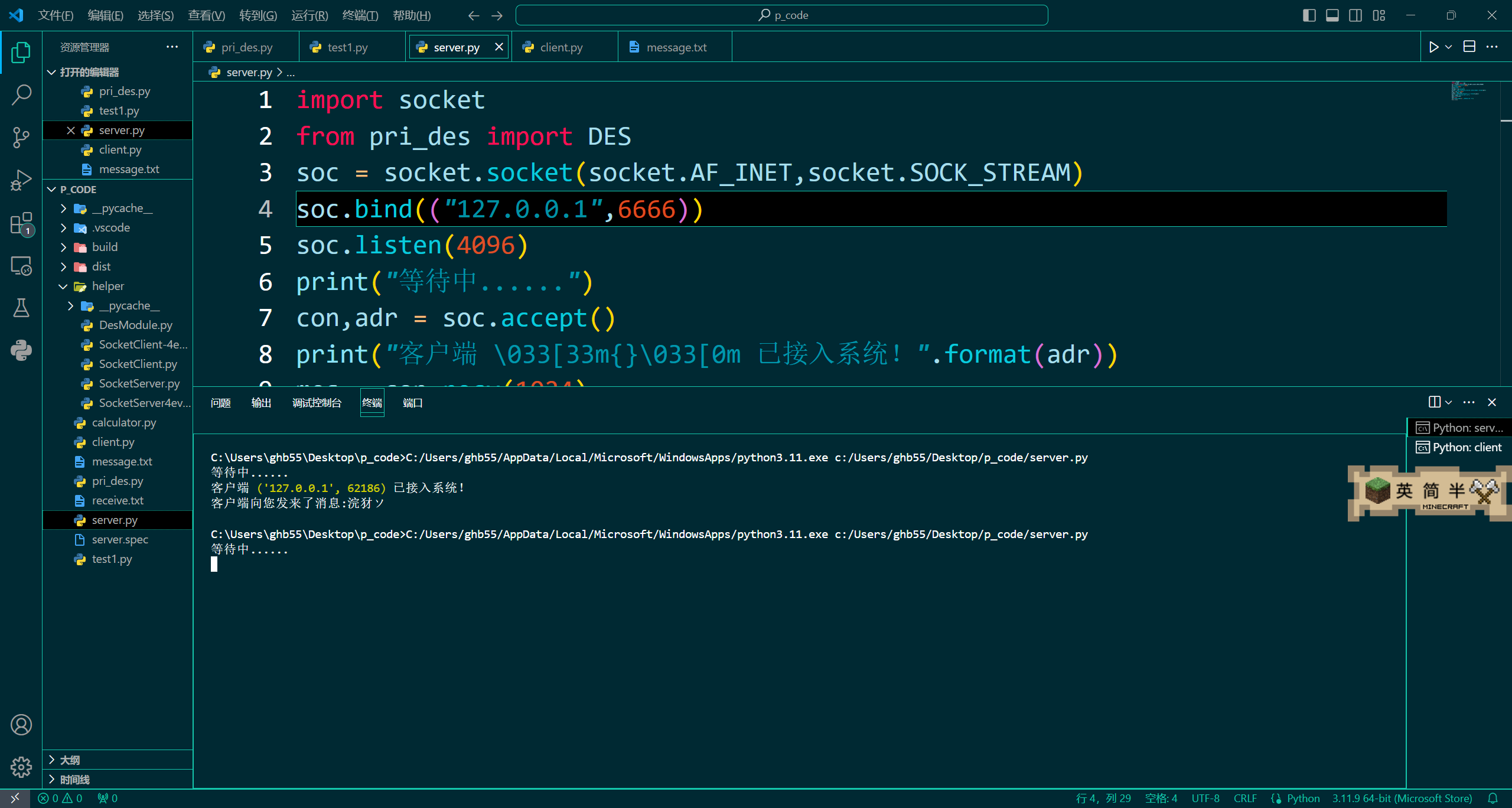Viewport: 1512px width, 808px height.
Task: Open the 终端(T) menu
Action: (x=360, y=15)
